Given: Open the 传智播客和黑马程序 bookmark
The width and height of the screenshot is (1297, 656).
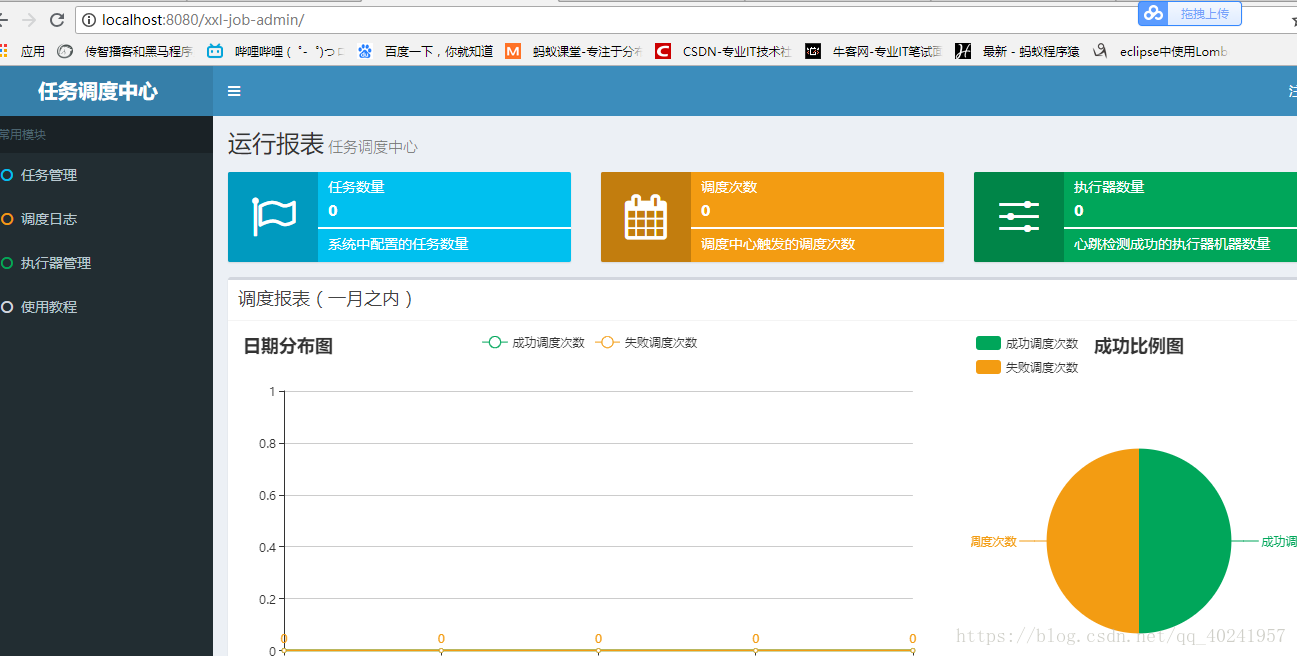Looking at the screenshot, I should click(x=125, y=51).
